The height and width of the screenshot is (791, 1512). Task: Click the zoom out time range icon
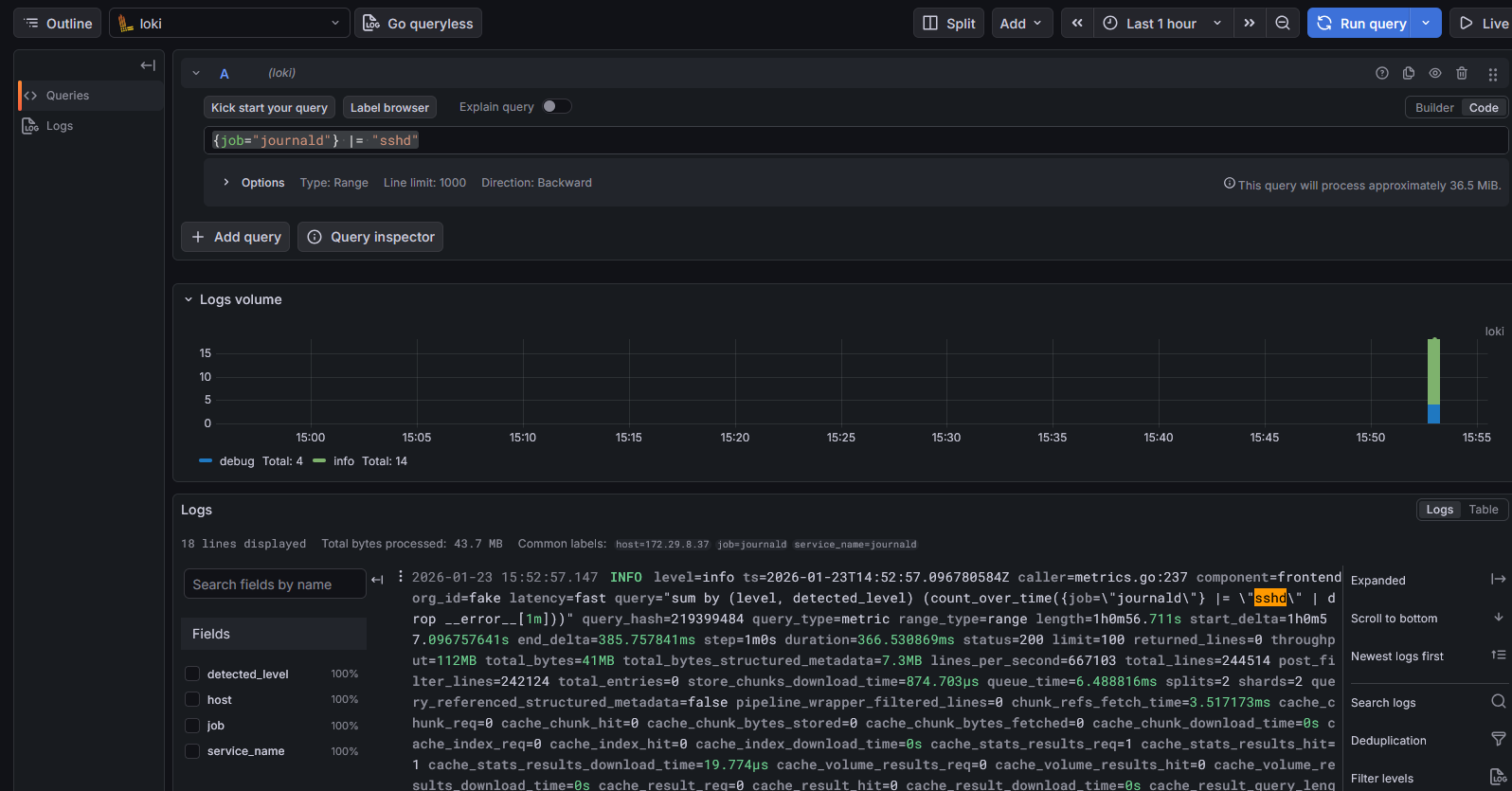1282,24
